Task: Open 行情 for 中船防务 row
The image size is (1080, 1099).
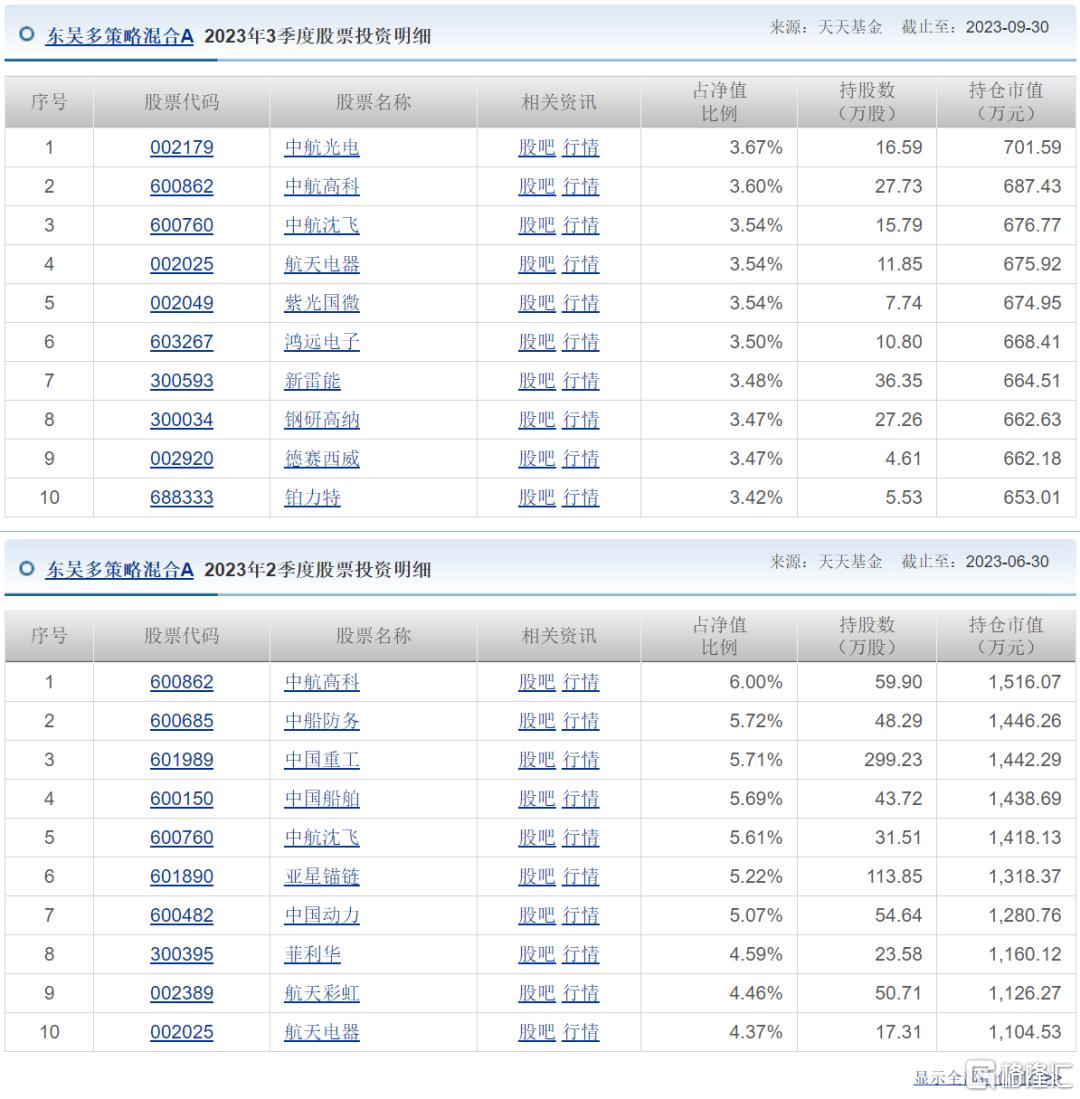Action: 580,721
